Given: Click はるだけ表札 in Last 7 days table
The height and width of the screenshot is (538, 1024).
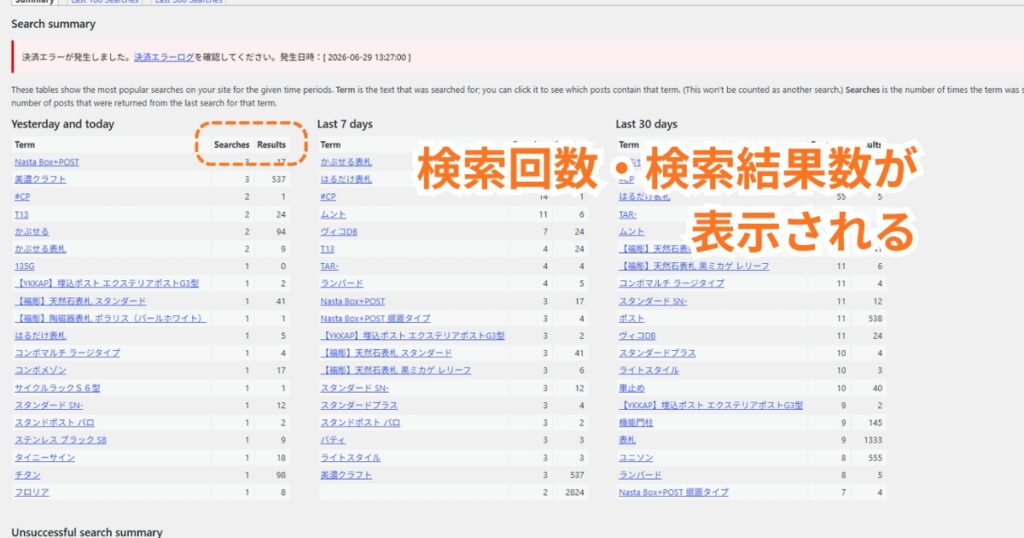Looking at the screenshot, I should (x=346, y=180).
